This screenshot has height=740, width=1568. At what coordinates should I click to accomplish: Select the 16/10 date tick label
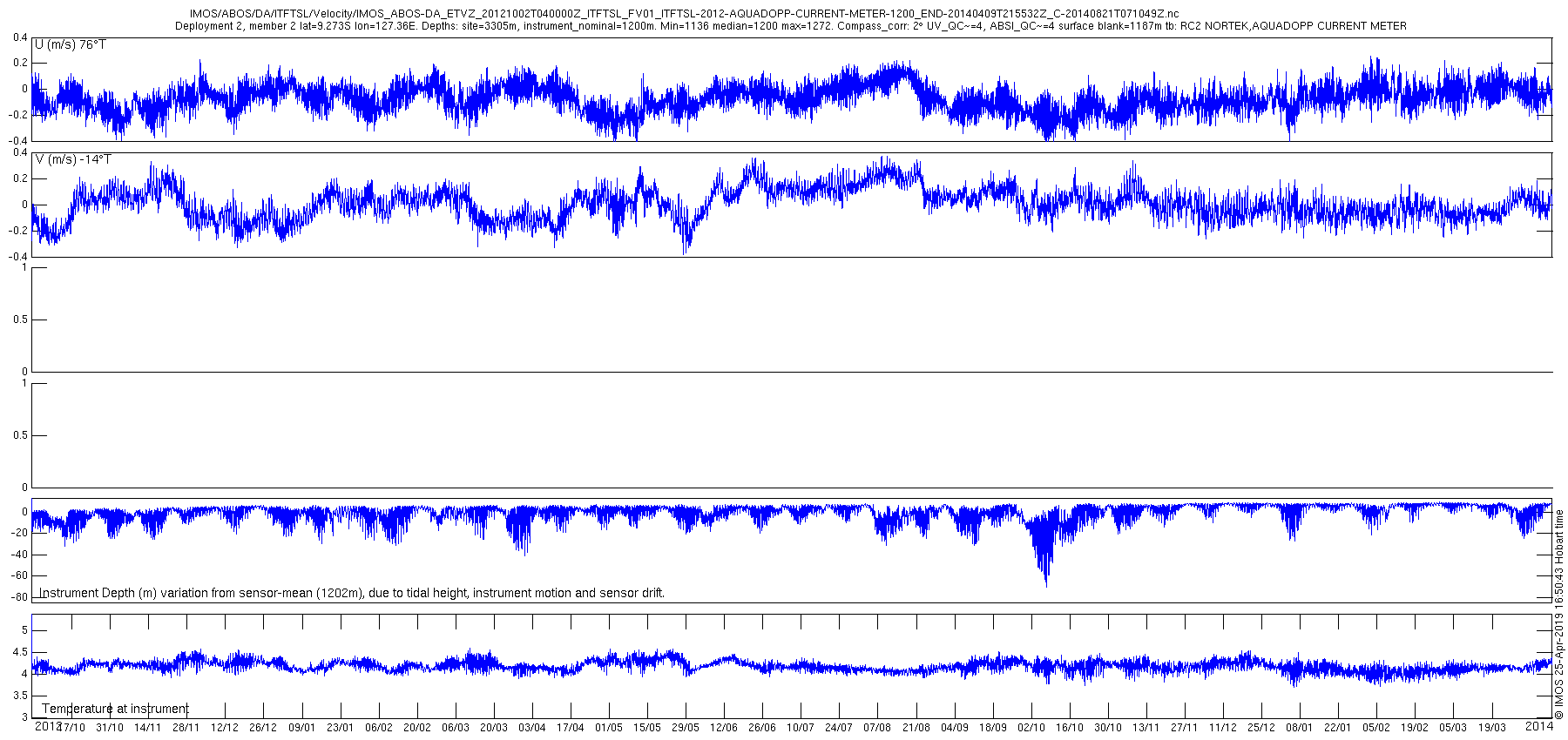pyautogui.click(x=1070, y=728)
